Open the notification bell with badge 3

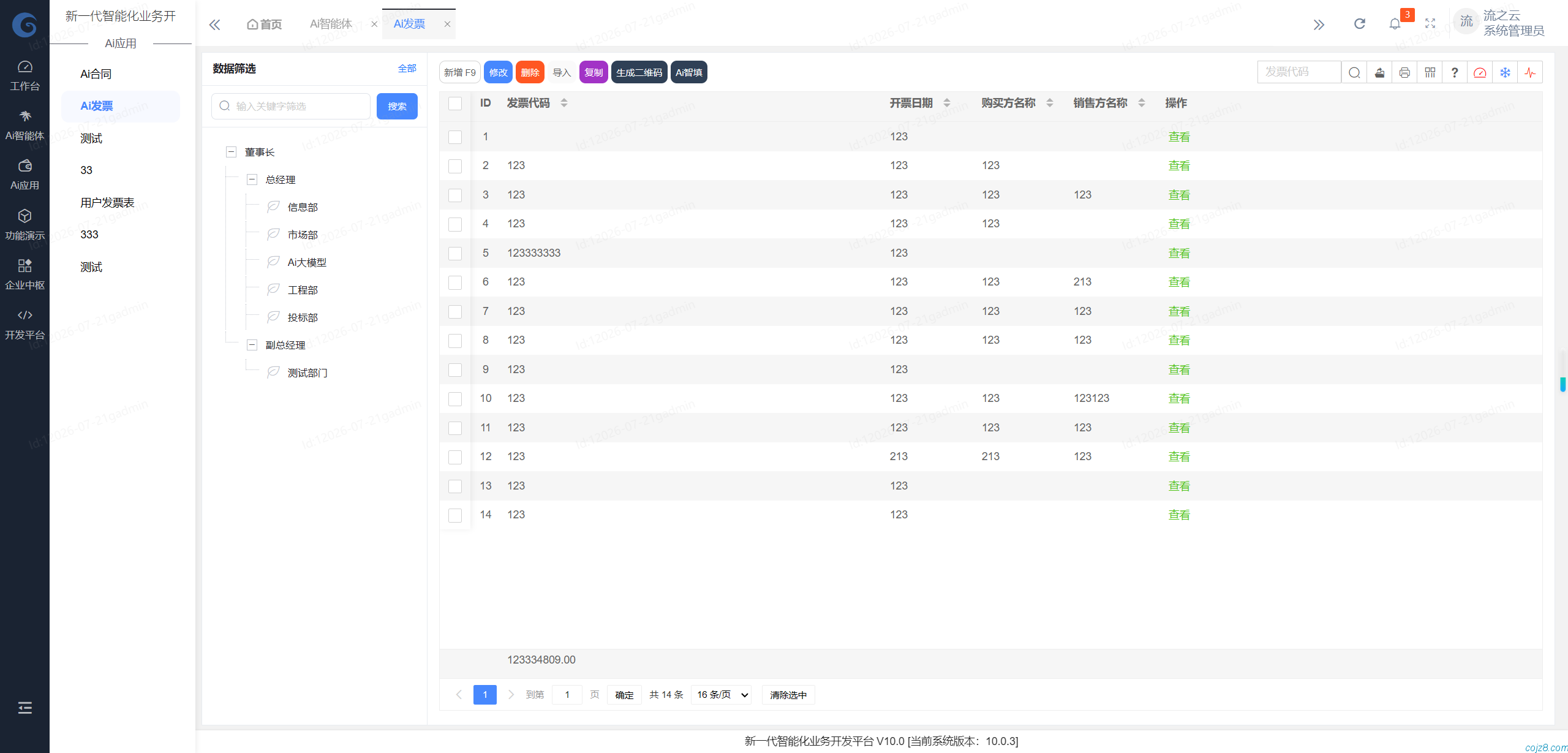coord(1395,24)
